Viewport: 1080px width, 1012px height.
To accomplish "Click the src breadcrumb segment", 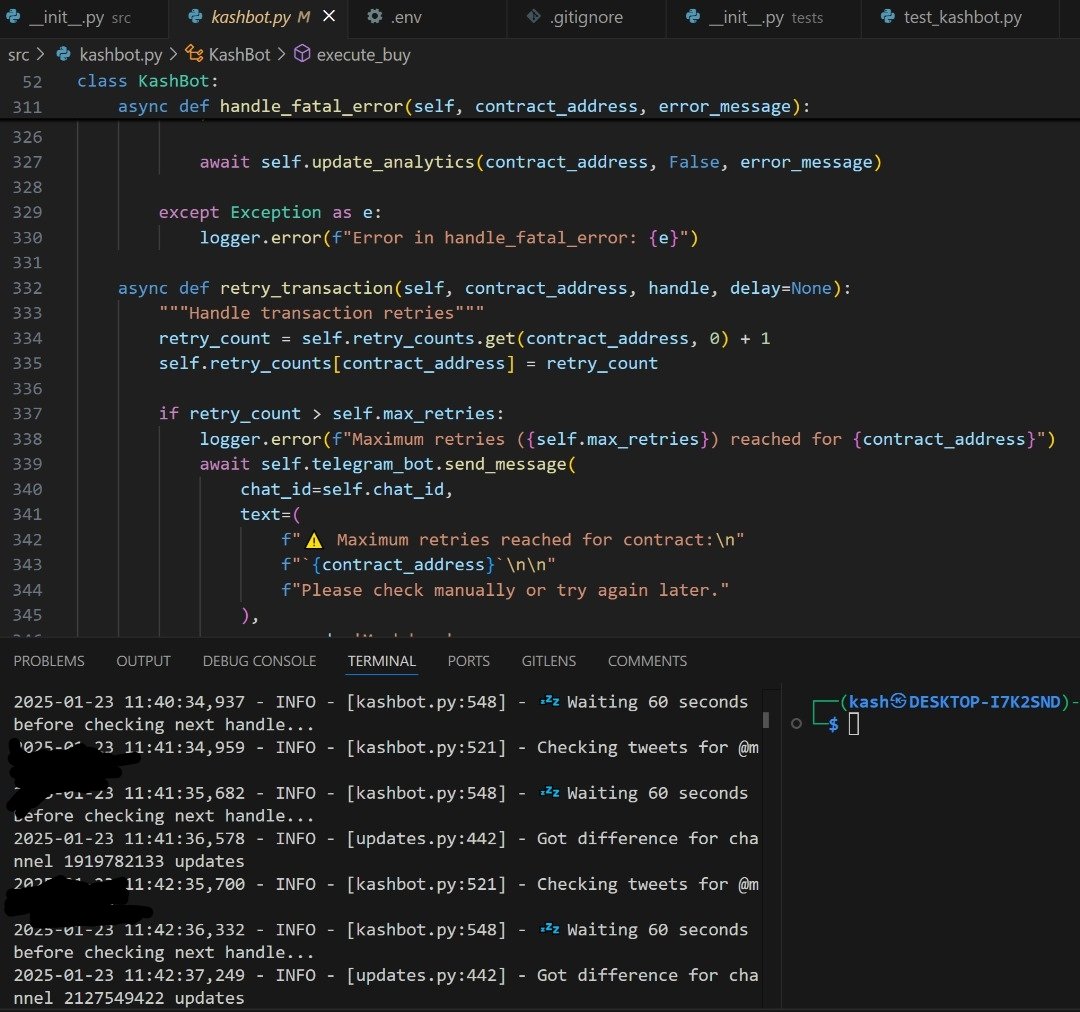I will point(19,54).
